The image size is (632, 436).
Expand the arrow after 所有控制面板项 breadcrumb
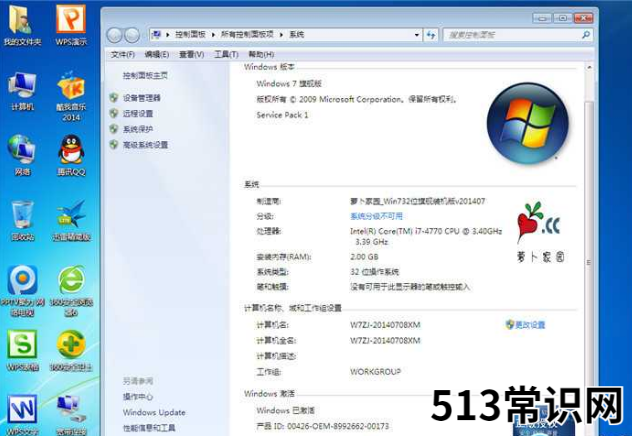coord(281,35)
